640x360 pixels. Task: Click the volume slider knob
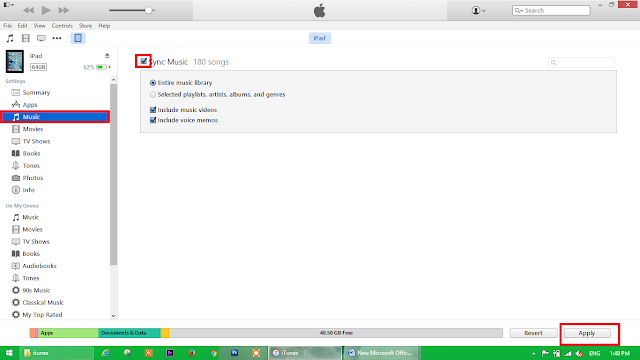(x=149, y=10)
